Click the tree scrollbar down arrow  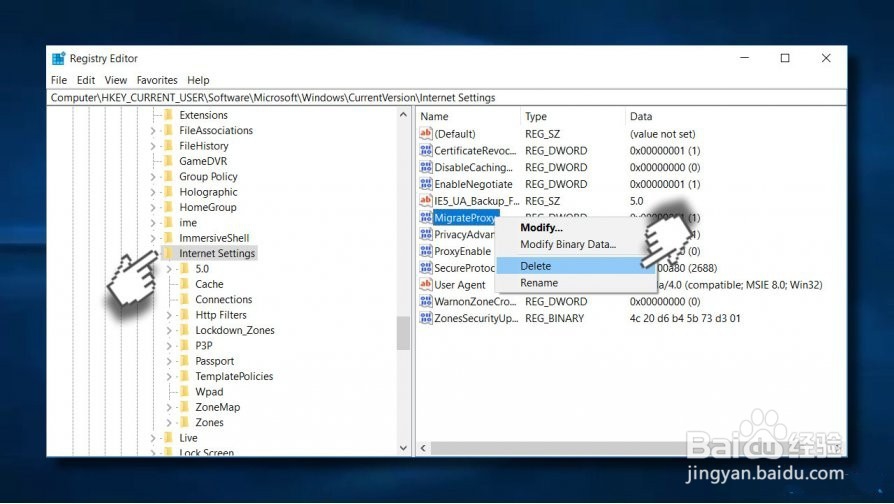[x=403, y=448]
